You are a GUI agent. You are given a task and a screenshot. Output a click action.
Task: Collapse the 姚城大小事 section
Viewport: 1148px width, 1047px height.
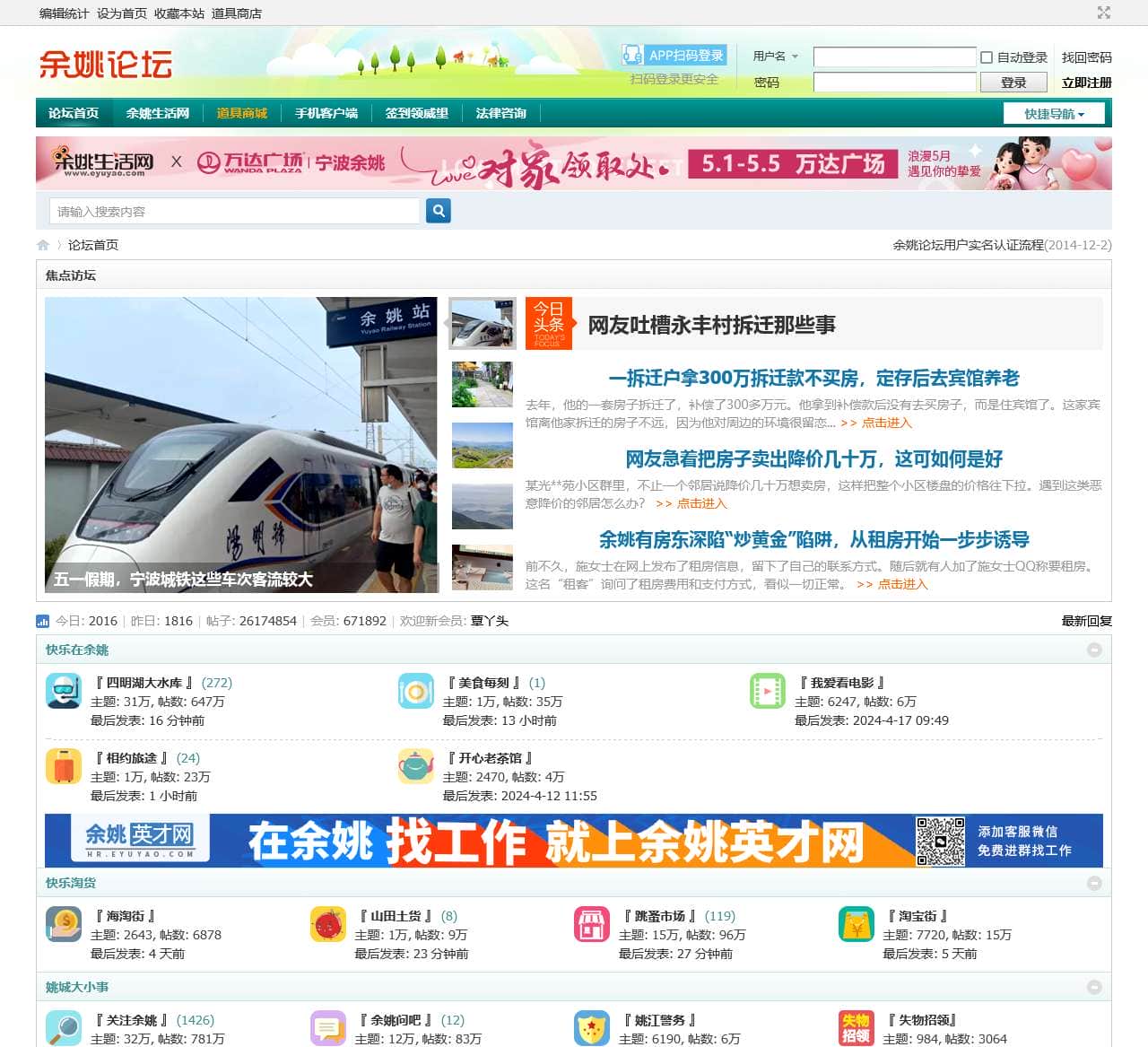coord(1095,987)
